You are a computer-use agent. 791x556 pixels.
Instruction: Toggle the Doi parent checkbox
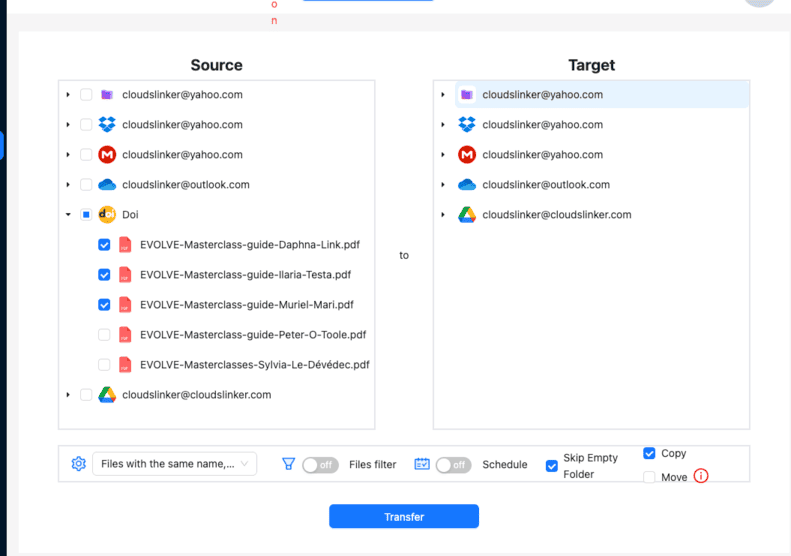click(86, 214)
